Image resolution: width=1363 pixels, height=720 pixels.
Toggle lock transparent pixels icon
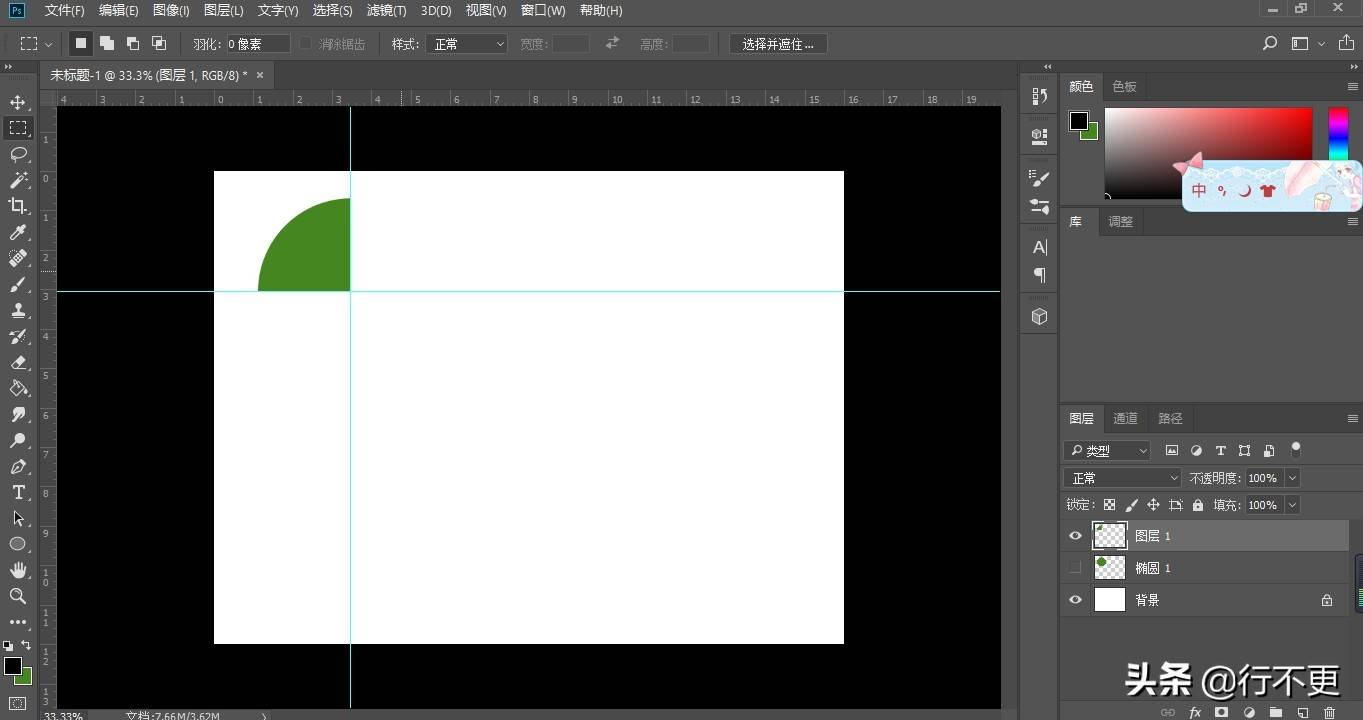pyautogui.click(x=1109, y=505)
